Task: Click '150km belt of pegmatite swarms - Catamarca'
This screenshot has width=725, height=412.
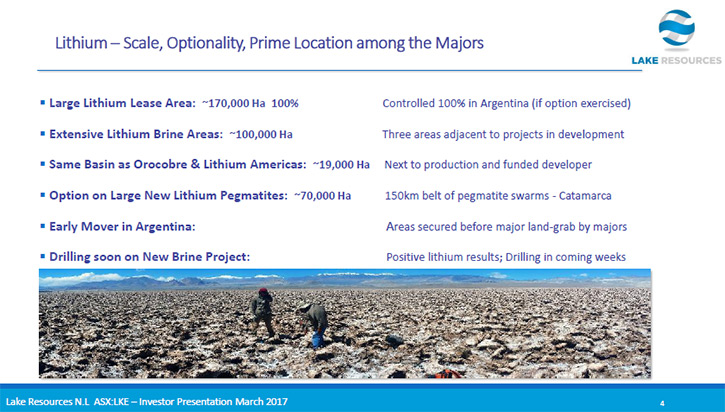Action: point(498,196)
